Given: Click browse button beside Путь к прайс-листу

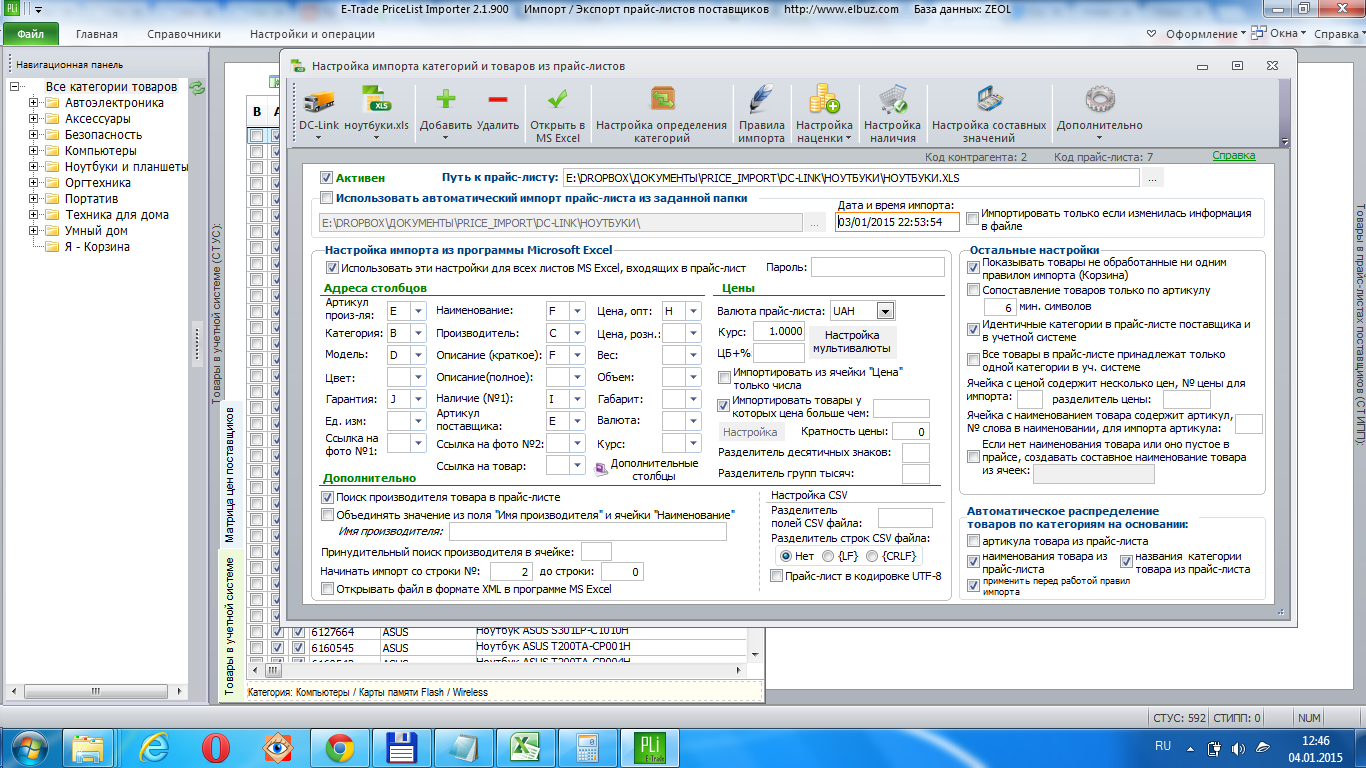Looking at the screenshot, I should 1153,178.
